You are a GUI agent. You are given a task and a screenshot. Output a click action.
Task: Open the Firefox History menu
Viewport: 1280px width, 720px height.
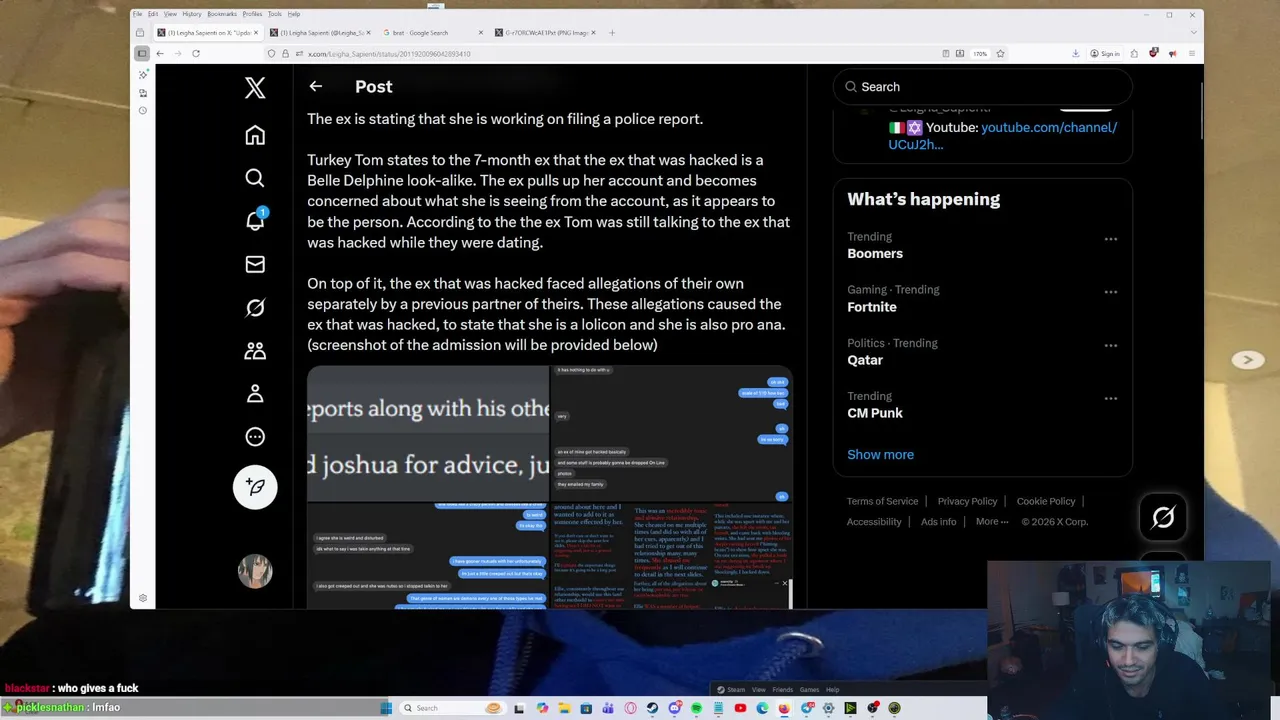192,14
